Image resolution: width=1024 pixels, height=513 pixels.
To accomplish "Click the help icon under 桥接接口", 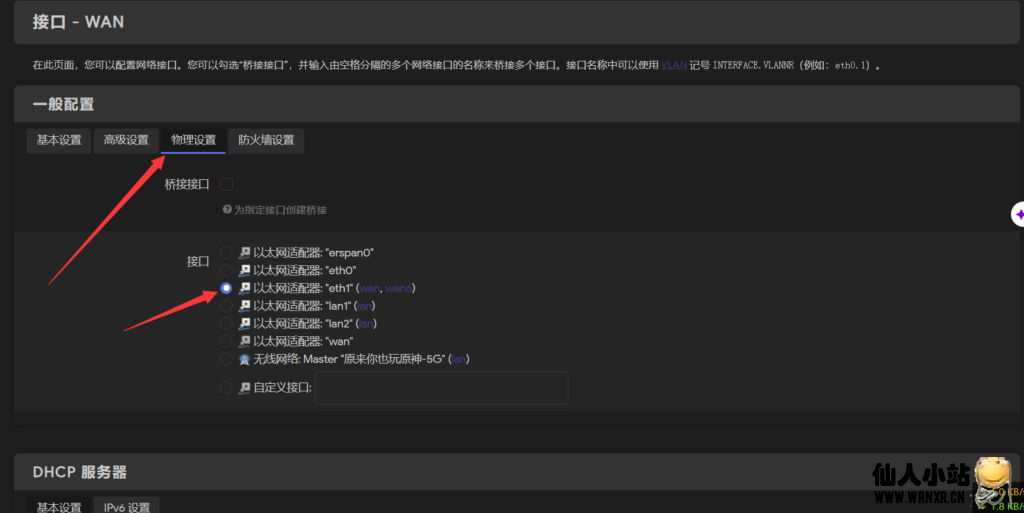I will 227,210.
